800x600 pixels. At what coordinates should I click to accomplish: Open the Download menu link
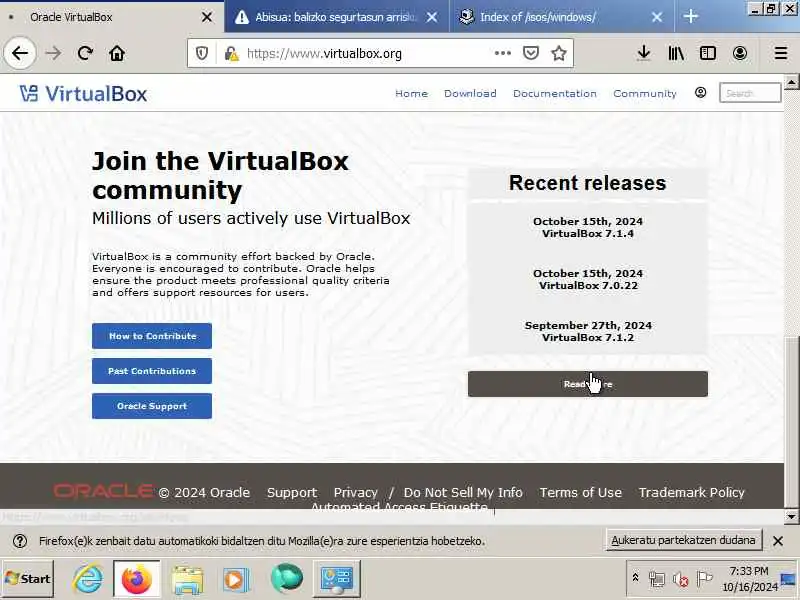click(470, 93)
